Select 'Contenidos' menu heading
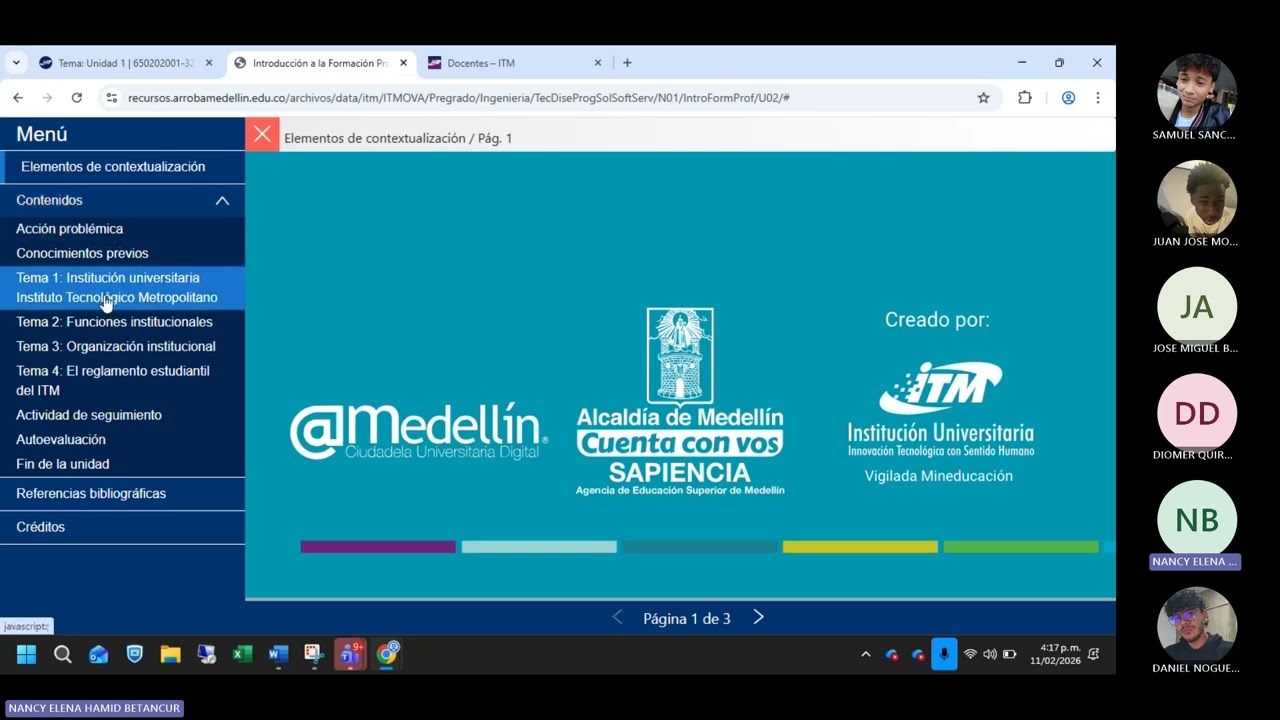Image resolution: width=1280 pixels, height=720 pixels. (49, 200)
